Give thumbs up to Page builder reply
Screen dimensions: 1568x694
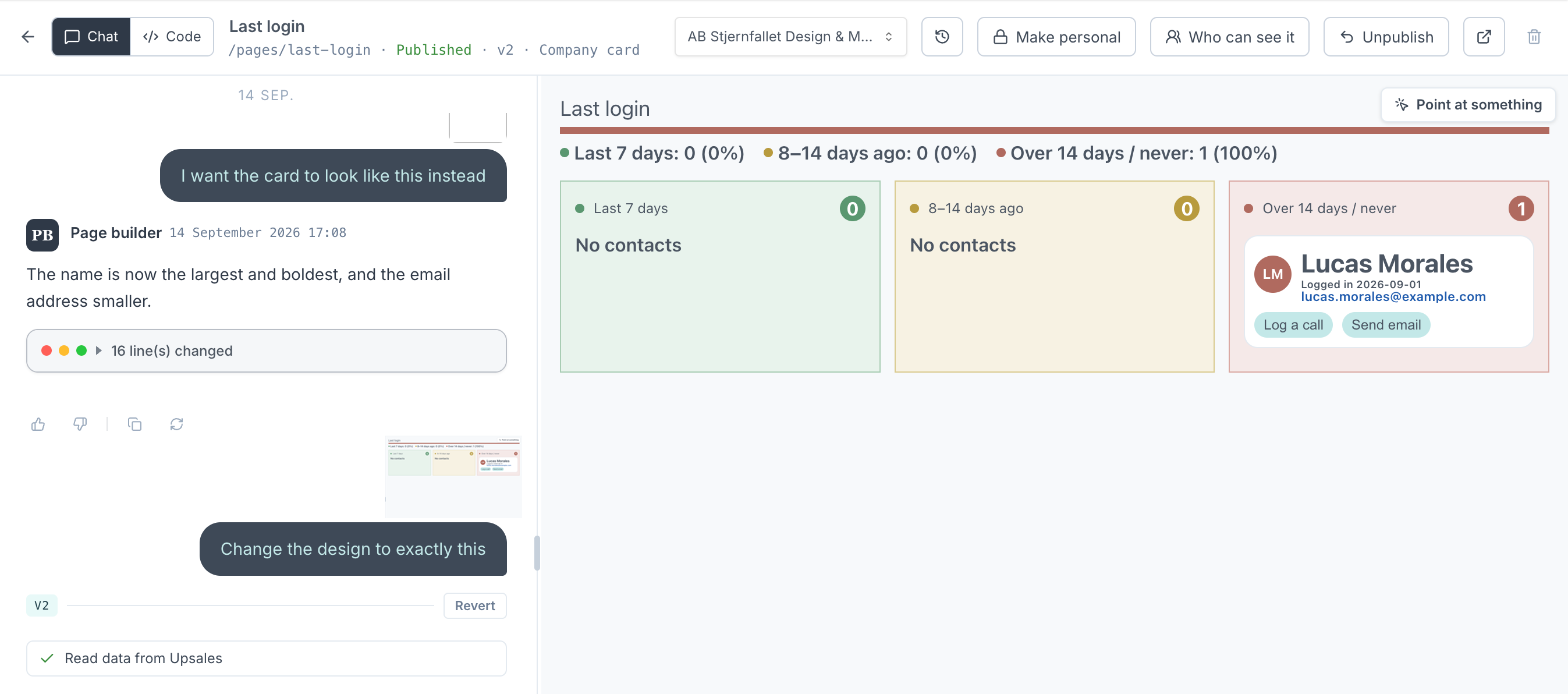pos(38,424)
